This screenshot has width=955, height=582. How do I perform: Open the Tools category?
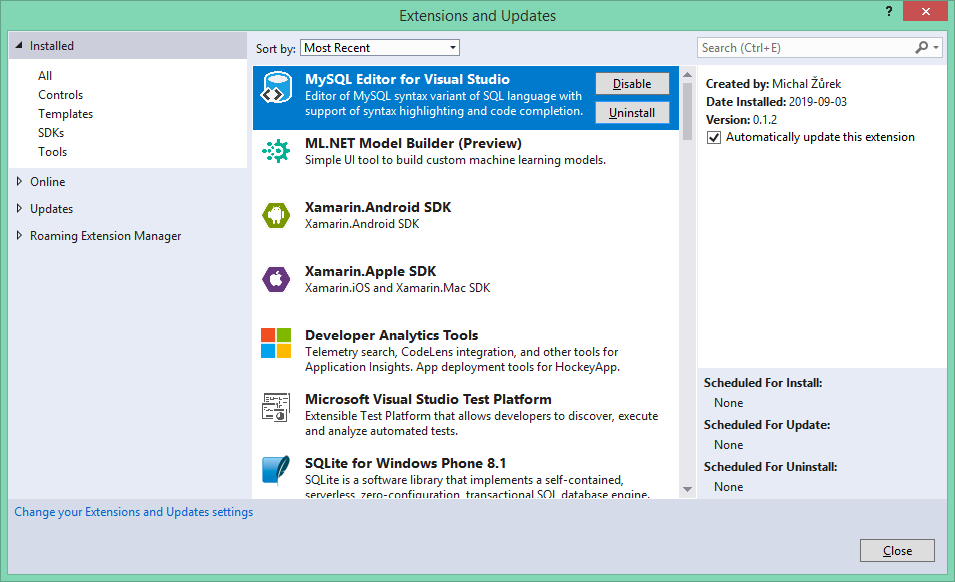52,151
